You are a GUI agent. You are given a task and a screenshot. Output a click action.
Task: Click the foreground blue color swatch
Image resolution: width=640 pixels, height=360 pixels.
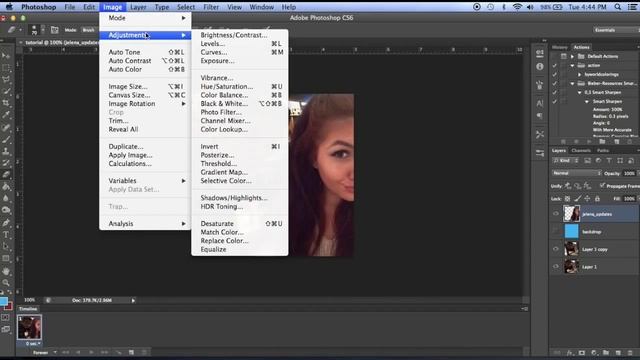[4, 301]
